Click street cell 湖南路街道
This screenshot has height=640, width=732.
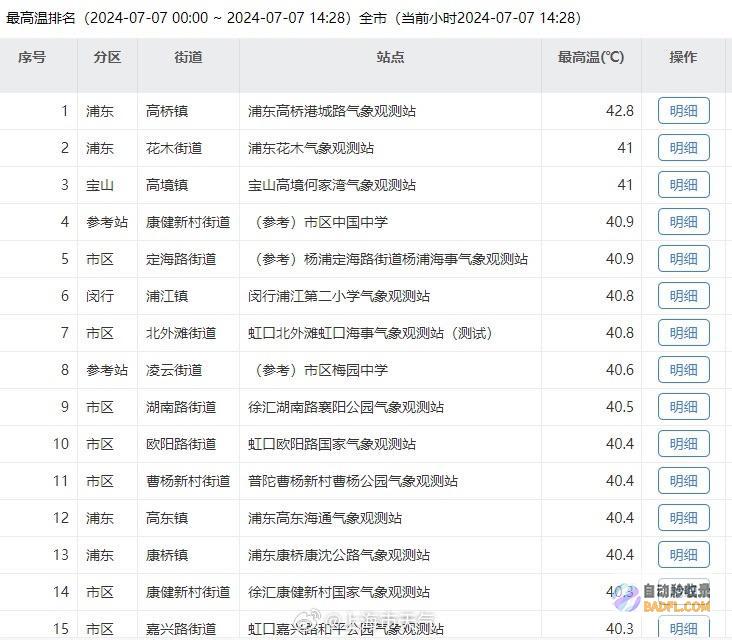tap(181, 407)
